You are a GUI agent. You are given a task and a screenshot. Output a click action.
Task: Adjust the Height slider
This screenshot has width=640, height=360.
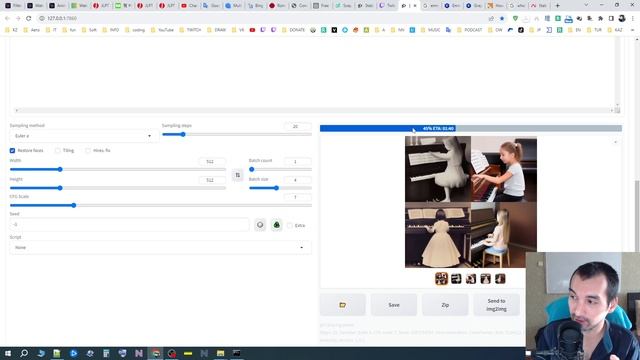(118, 188)
